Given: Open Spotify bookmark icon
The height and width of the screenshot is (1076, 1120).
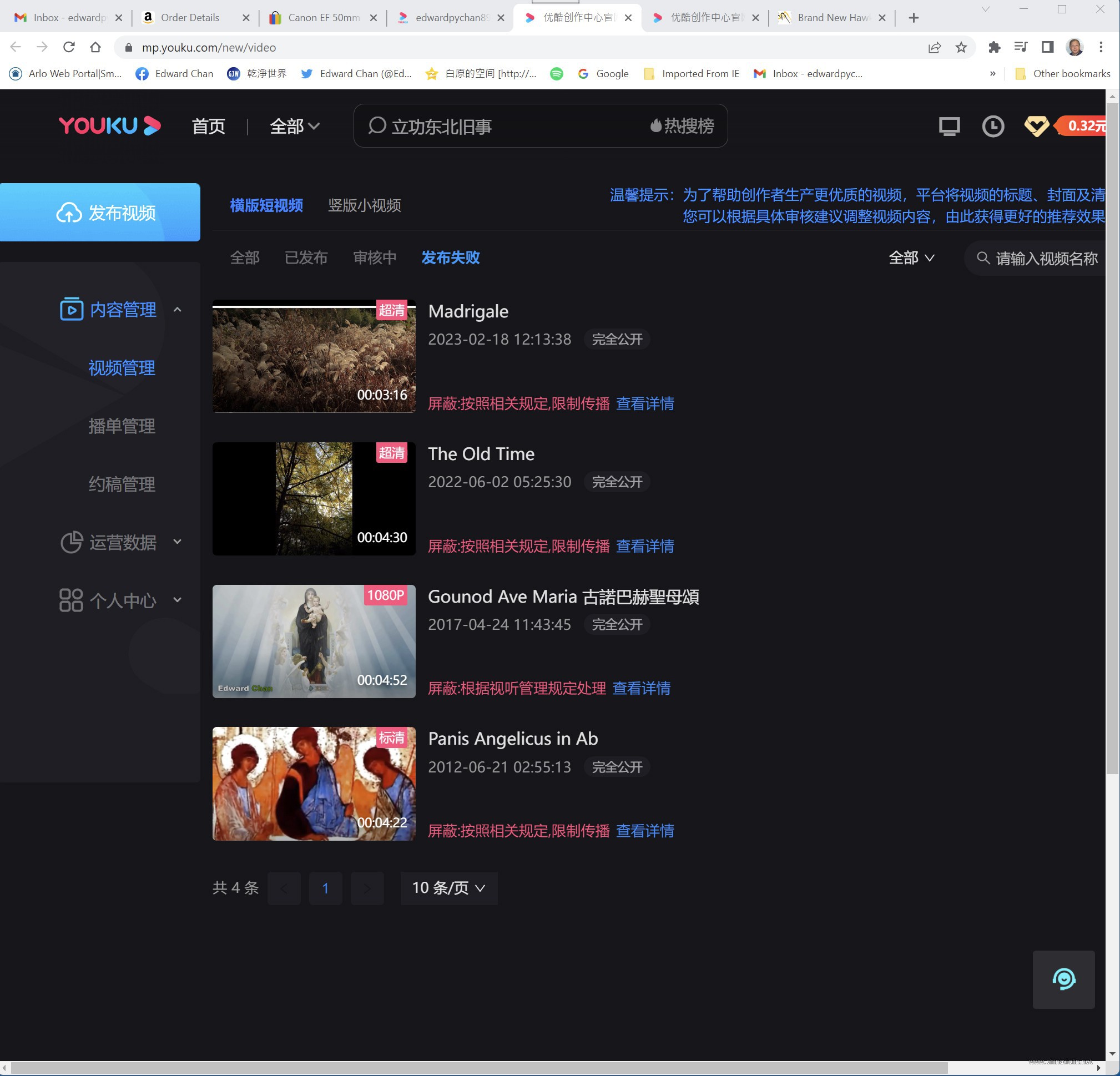Looking at the screenshot, I should (x=556, y=74).
